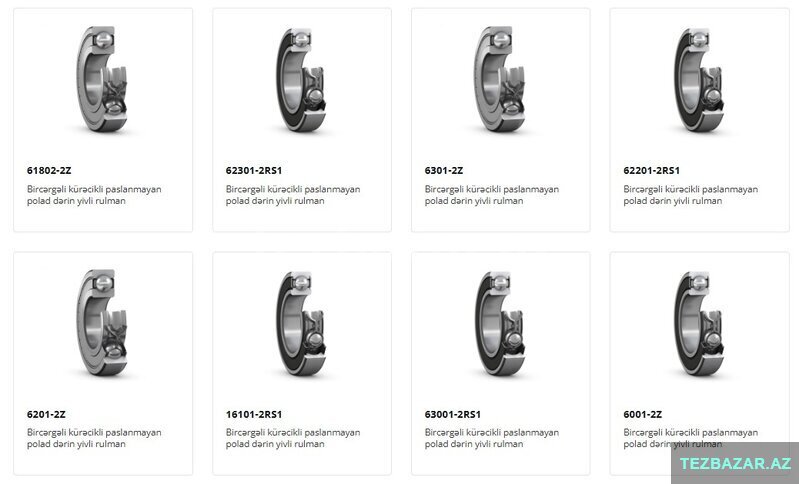This screenshot has width=799, height=484.
Task: Open the 16101-2RS1 bearing image
Action: click(301, 322)
